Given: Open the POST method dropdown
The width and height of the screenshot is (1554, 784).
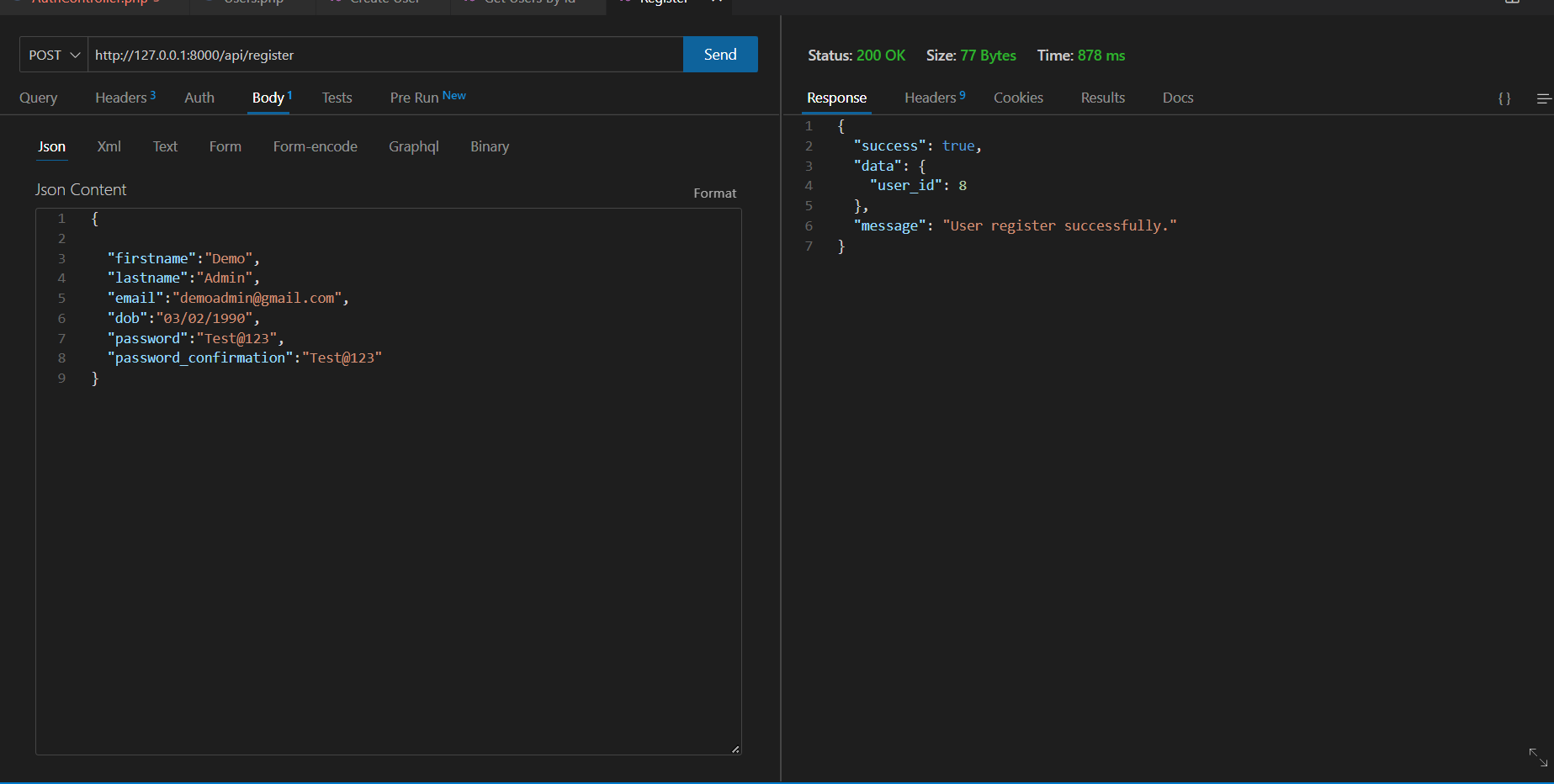Looking at the screenshot, I should tap(53, 54).
